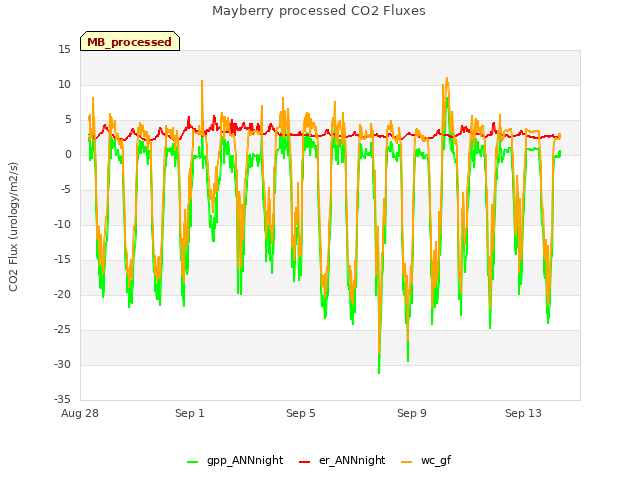Click the -20 y-axis tick label

[x=63, y=294]
